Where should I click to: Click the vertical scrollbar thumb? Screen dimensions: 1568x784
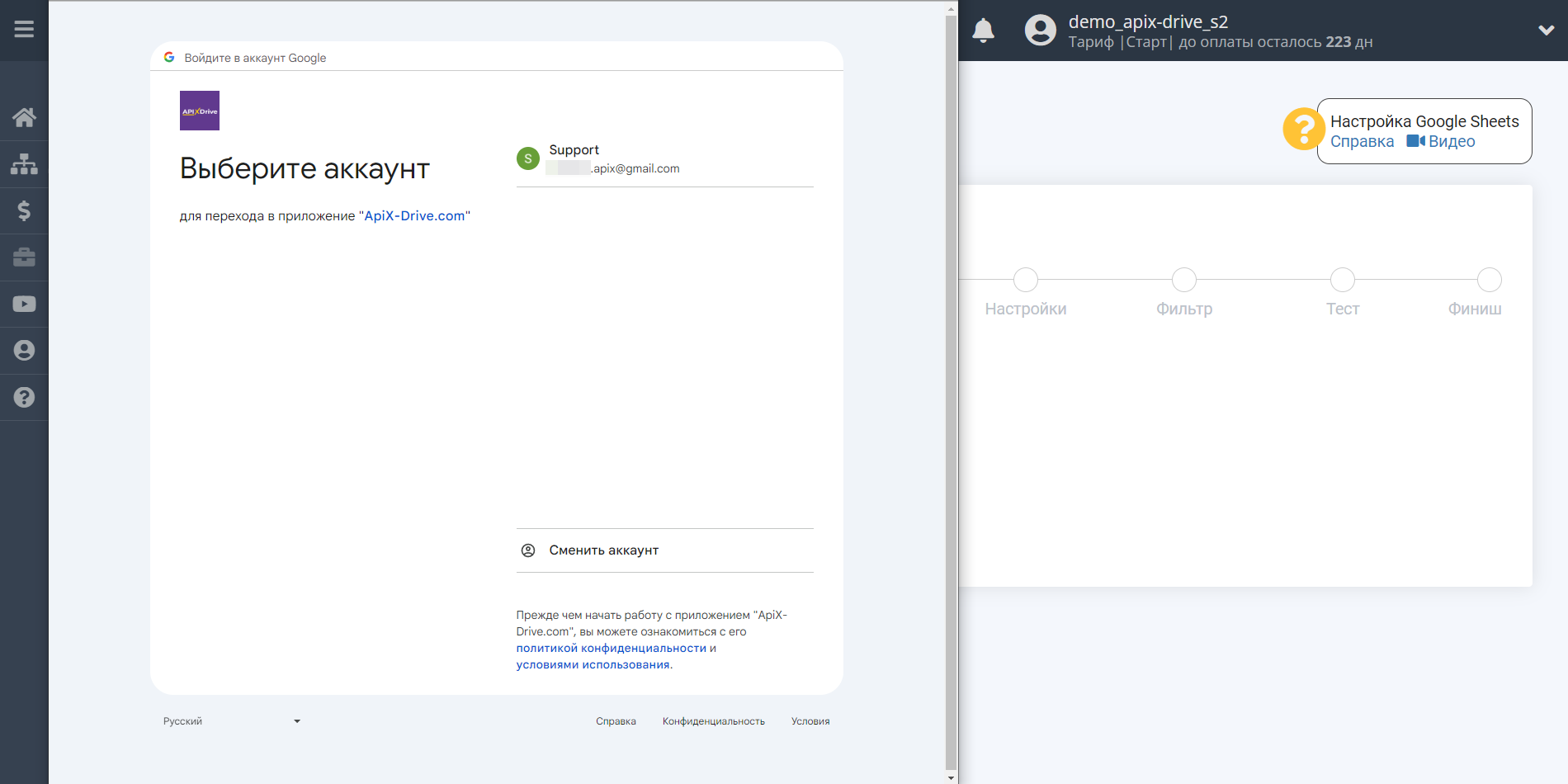951,392
